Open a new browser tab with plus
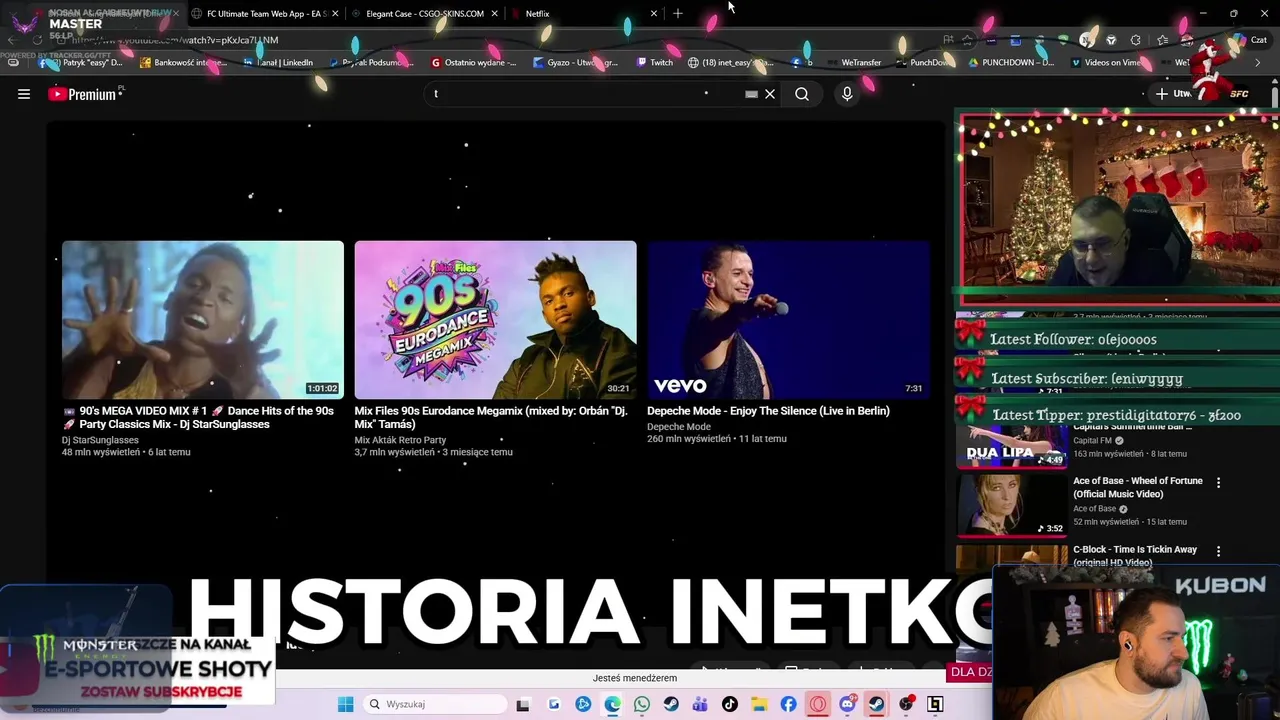The height and width of the screenshot is (720, 1280). (x=678, y=14)
